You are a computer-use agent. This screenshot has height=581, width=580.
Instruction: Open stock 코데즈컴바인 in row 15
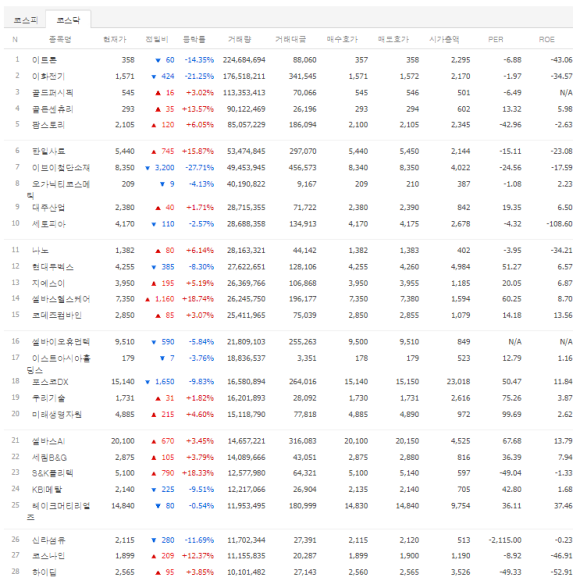pos(57,315)
